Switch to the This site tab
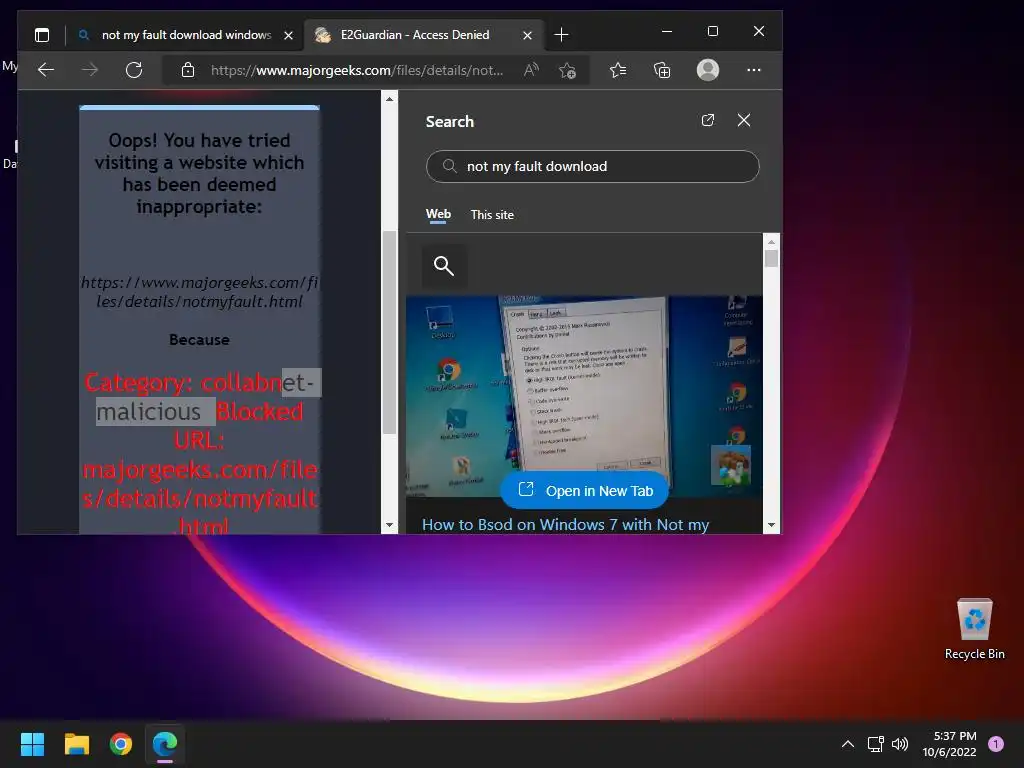 [492, 215]
